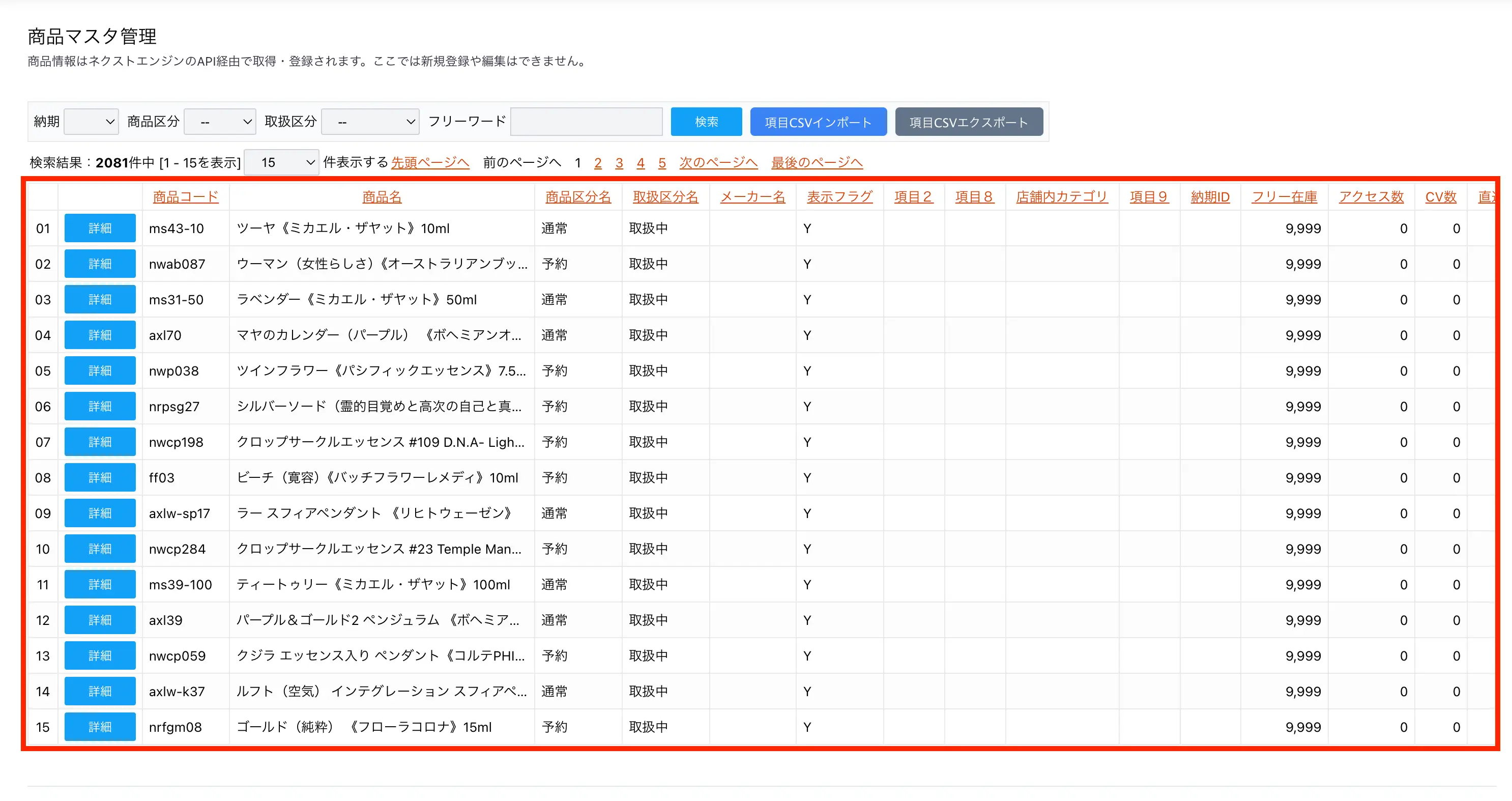Open 詳細 for row 03 ms31-50
This screenshot has height=801, width=1512.
(100, 300)
